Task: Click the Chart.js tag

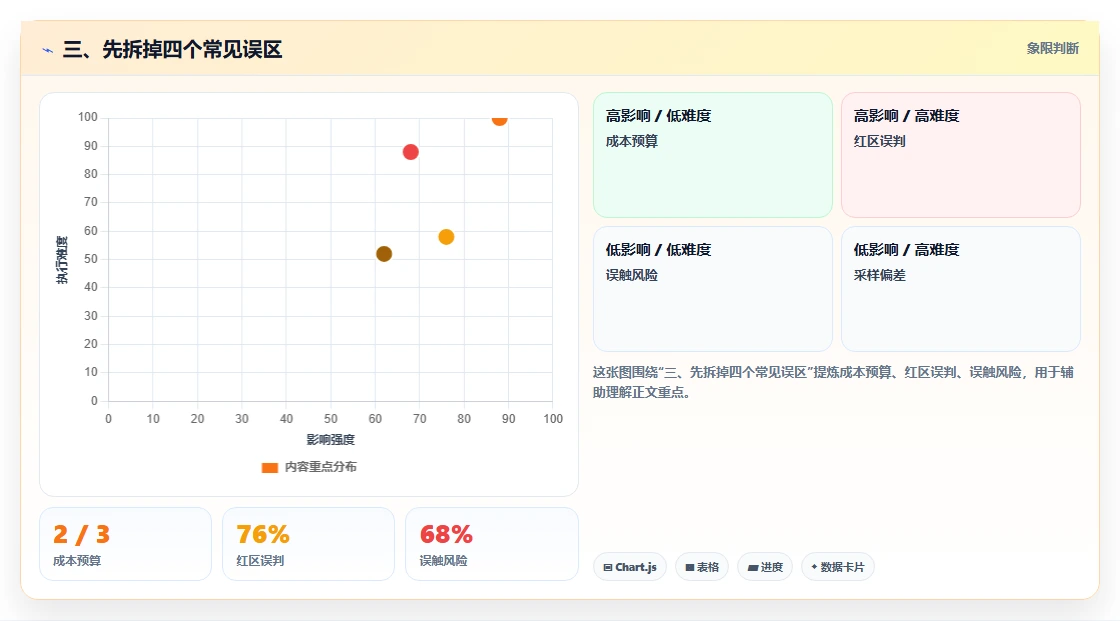Action: coord(630,567)
